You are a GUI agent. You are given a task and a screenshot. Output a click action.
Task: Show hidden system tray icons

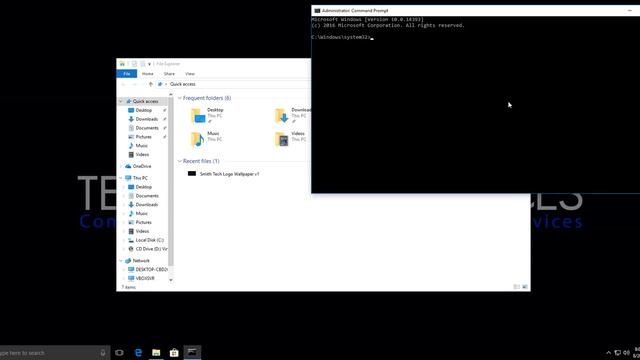pyautogui.click(x=609, y=353)
